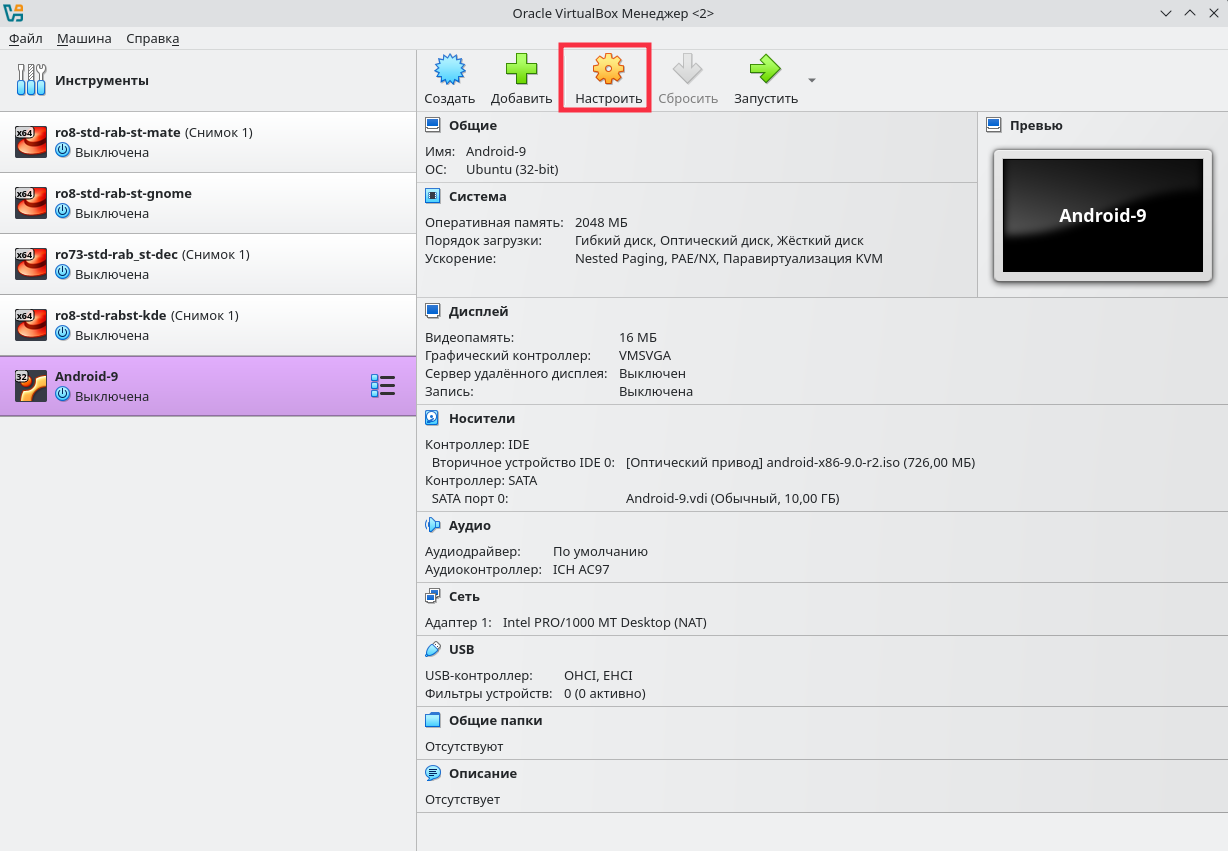Expand the dropdown arrow next to Запустить
Image resolution: width=1228 pixels, height=851 pixels.
812,81
